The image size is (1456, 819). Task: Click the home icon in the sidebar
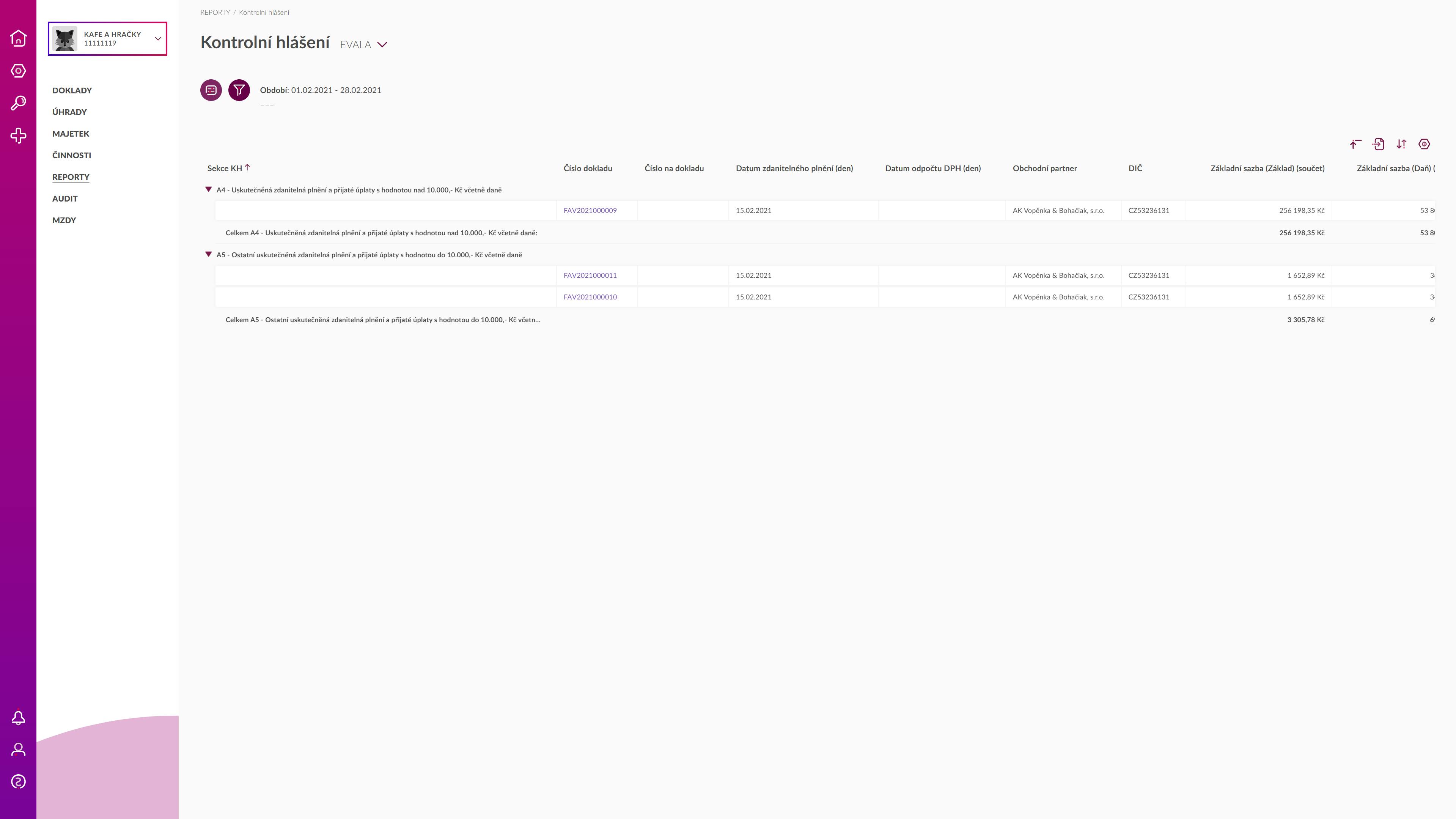pos(18,38)
